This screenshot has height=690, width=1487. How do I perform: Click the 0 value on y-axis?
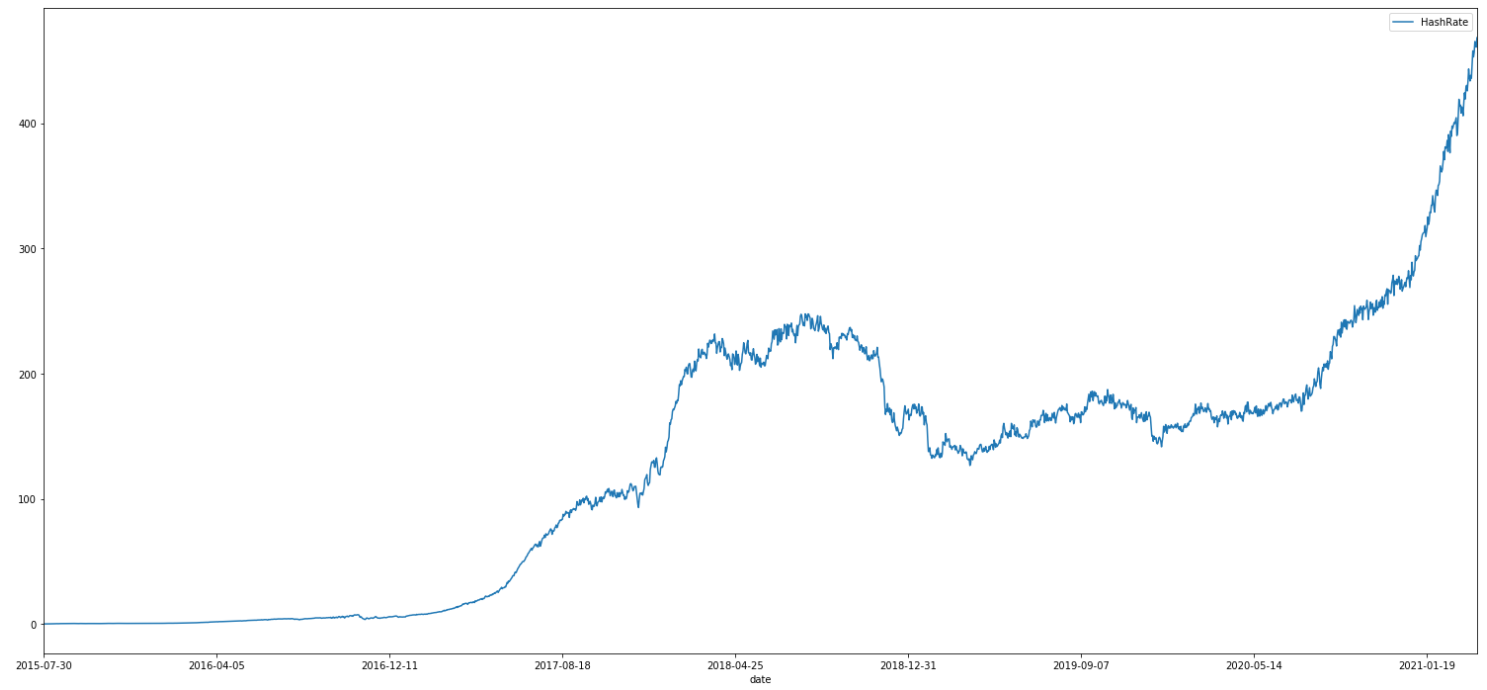[32, 625]
